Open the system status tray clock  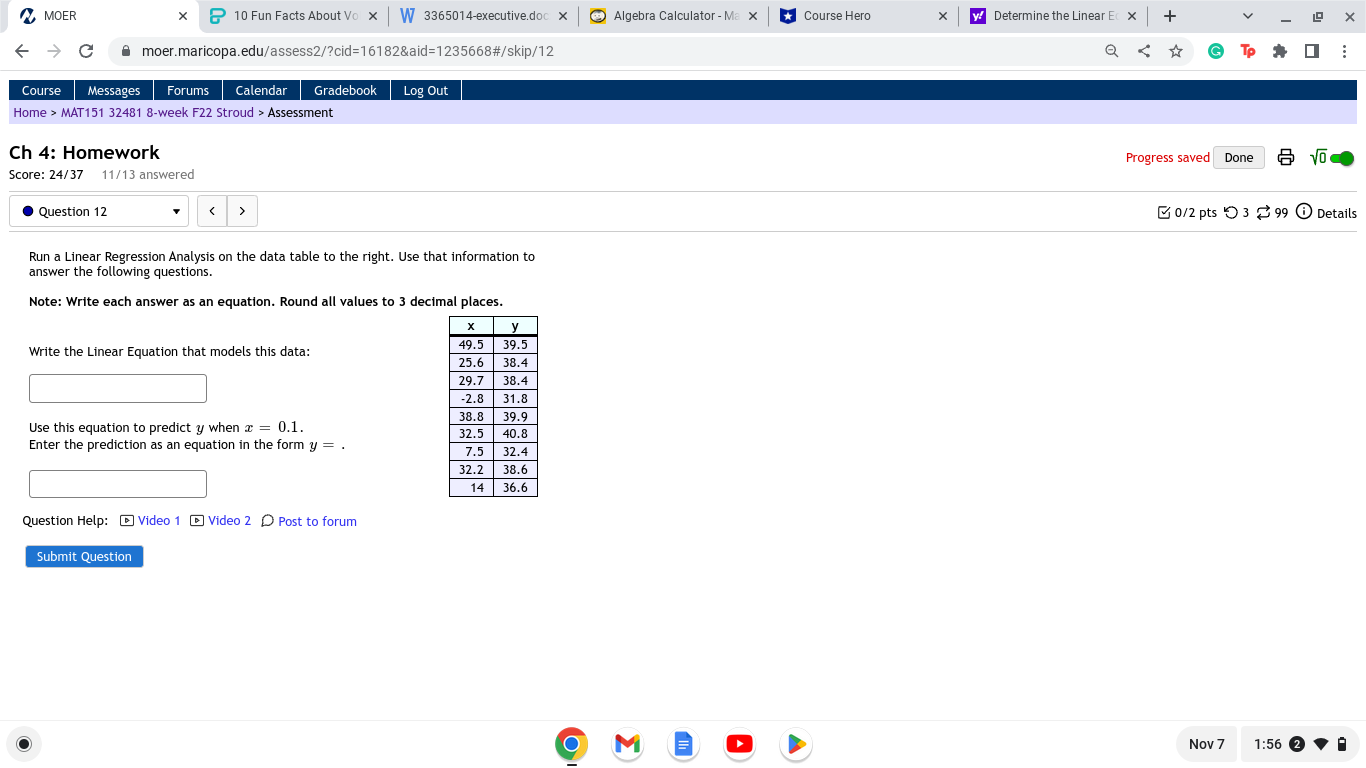[1299, 744]
